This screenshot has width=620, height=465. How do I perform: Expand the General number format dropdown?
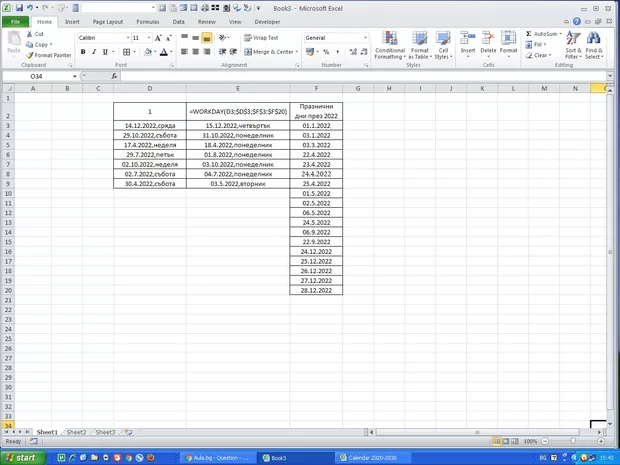coord(365,38)
